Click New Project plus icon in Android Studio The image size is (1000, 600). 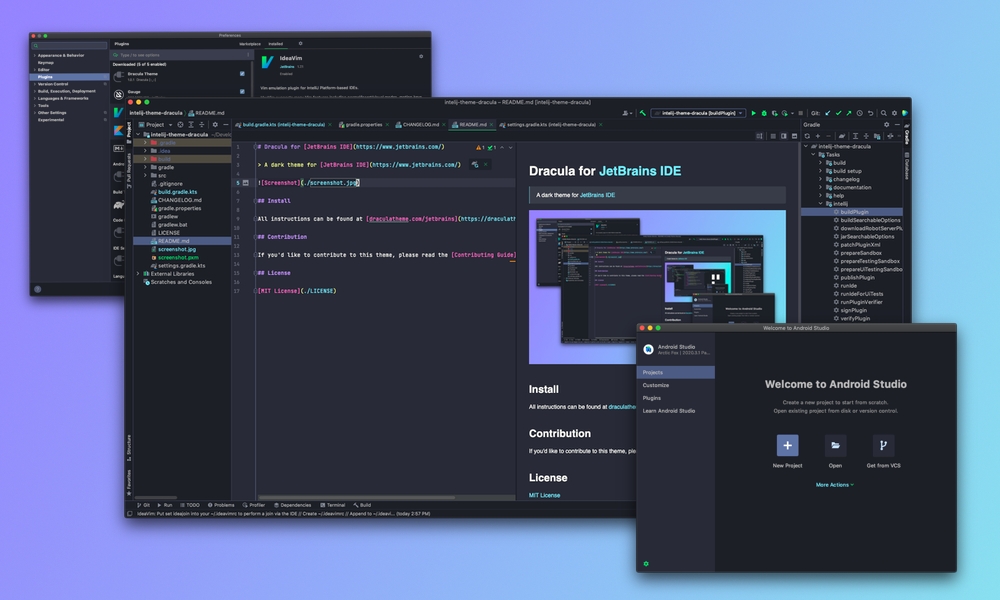point(788,445)
